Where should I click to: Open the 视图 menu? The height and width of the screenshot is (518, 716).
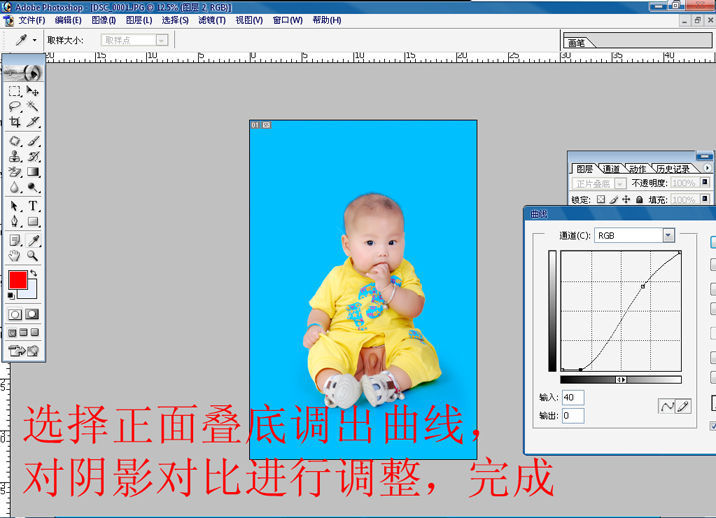tap(249, 20)
